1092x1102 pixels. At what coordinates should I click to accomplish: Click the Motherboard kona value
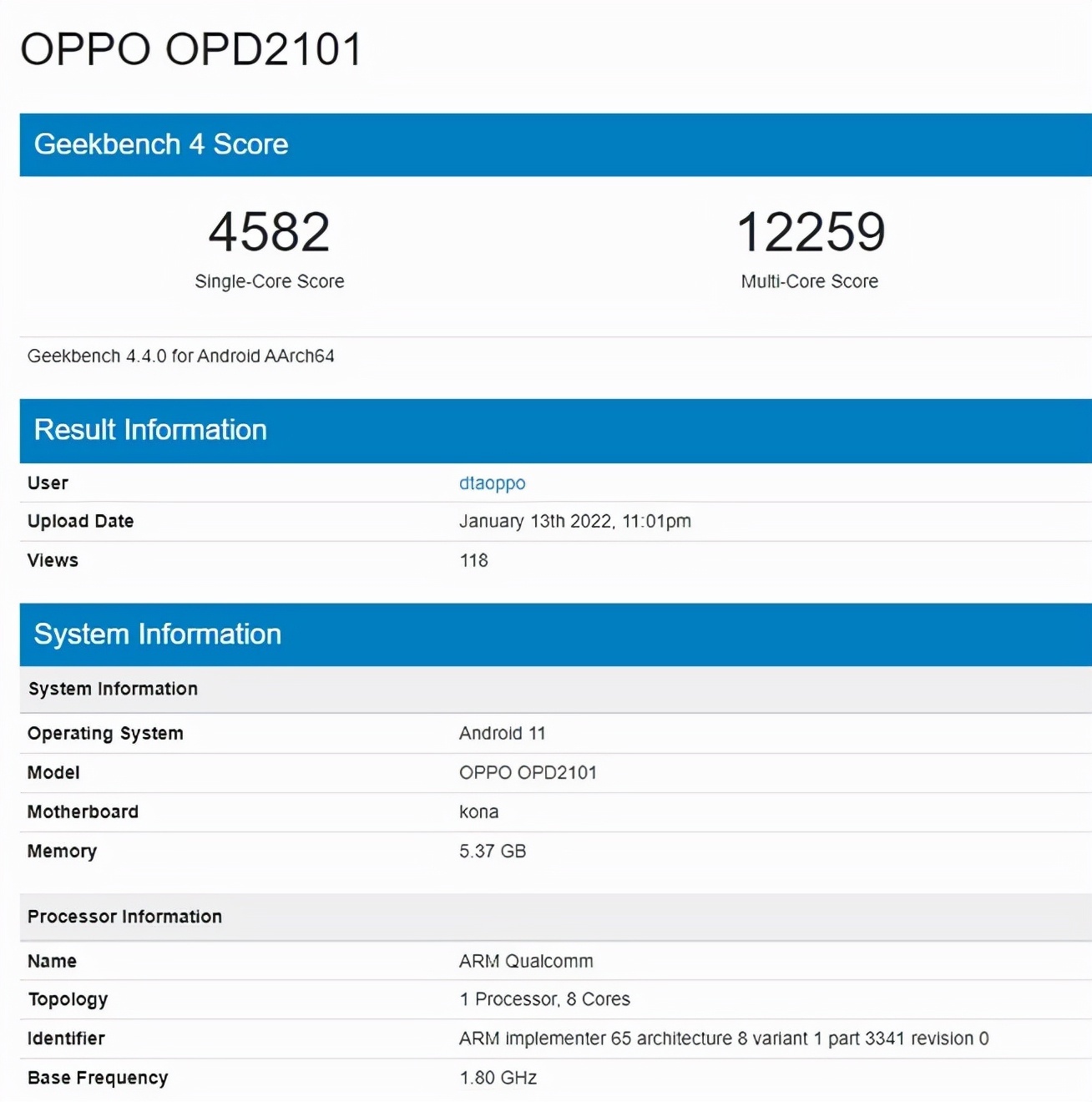coord(479,811)
